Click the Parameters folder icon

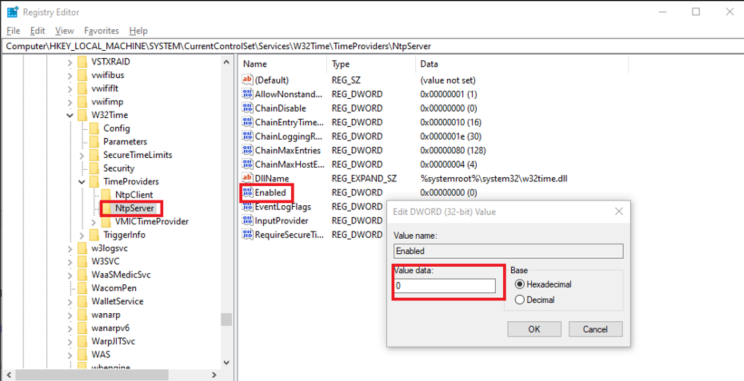coord(94,141)
